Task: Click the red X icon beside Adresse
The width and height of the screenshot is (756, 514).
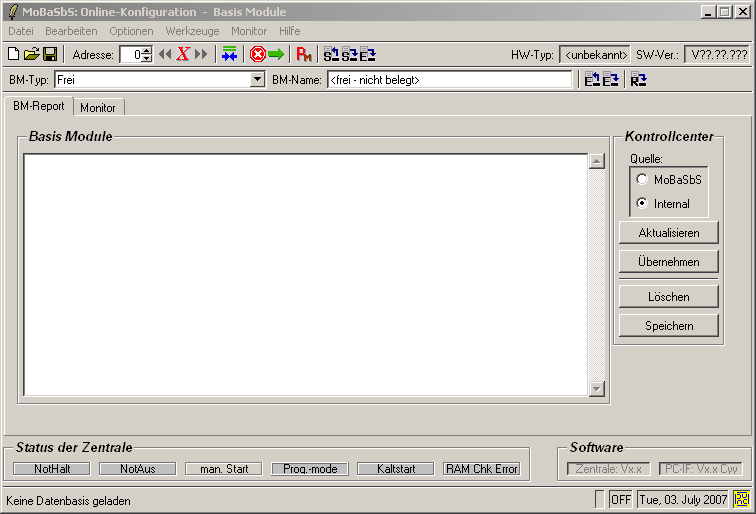Action: click(183, 54)
